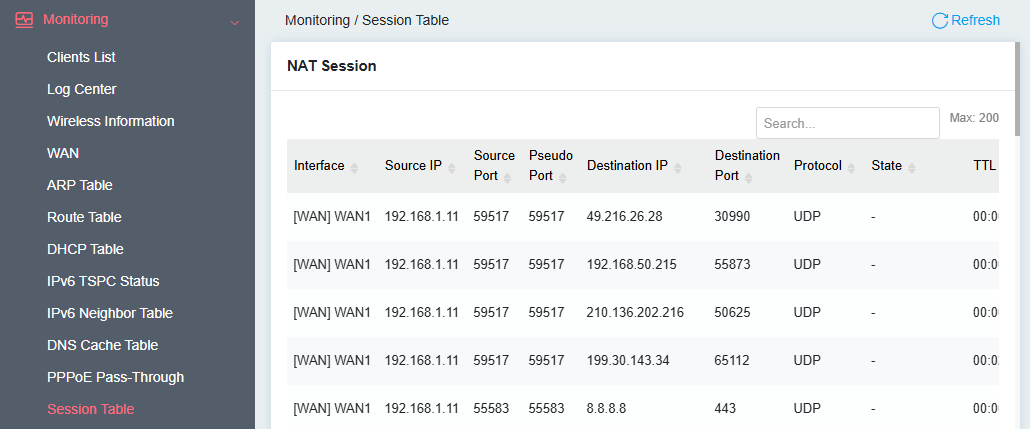Go to Wireless Information
1030x429 pixels.
(110, 121)
